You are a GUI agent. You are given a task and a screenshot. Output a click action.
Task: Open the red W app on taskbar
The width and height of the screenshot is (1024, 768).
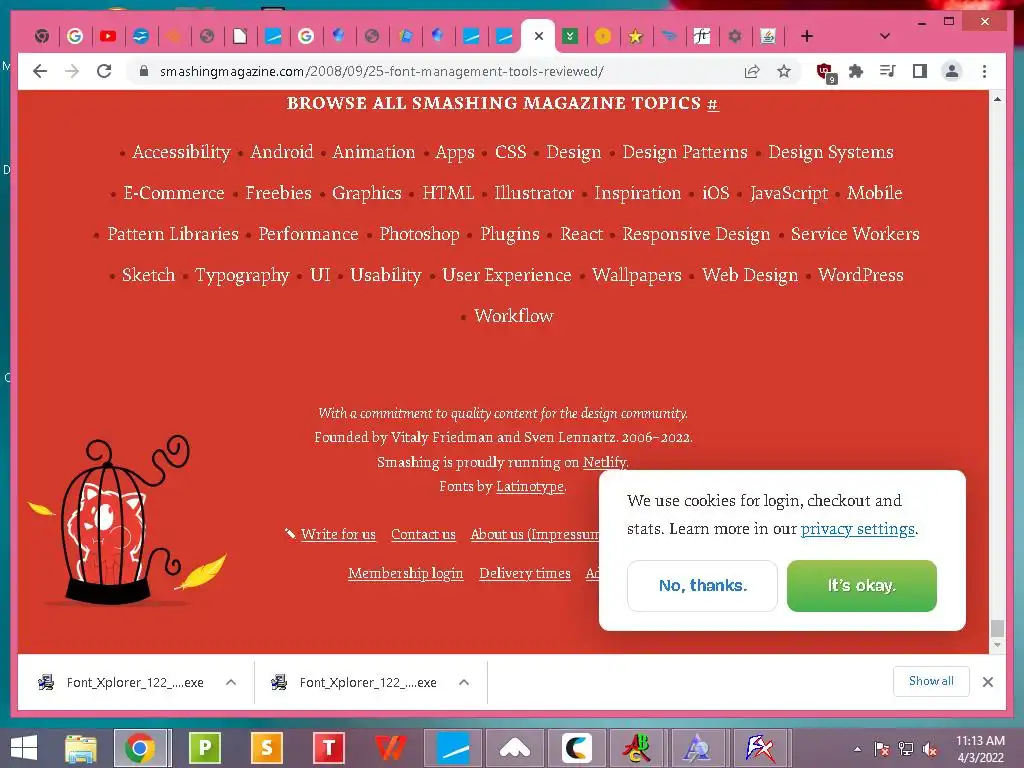pos(391,748)
